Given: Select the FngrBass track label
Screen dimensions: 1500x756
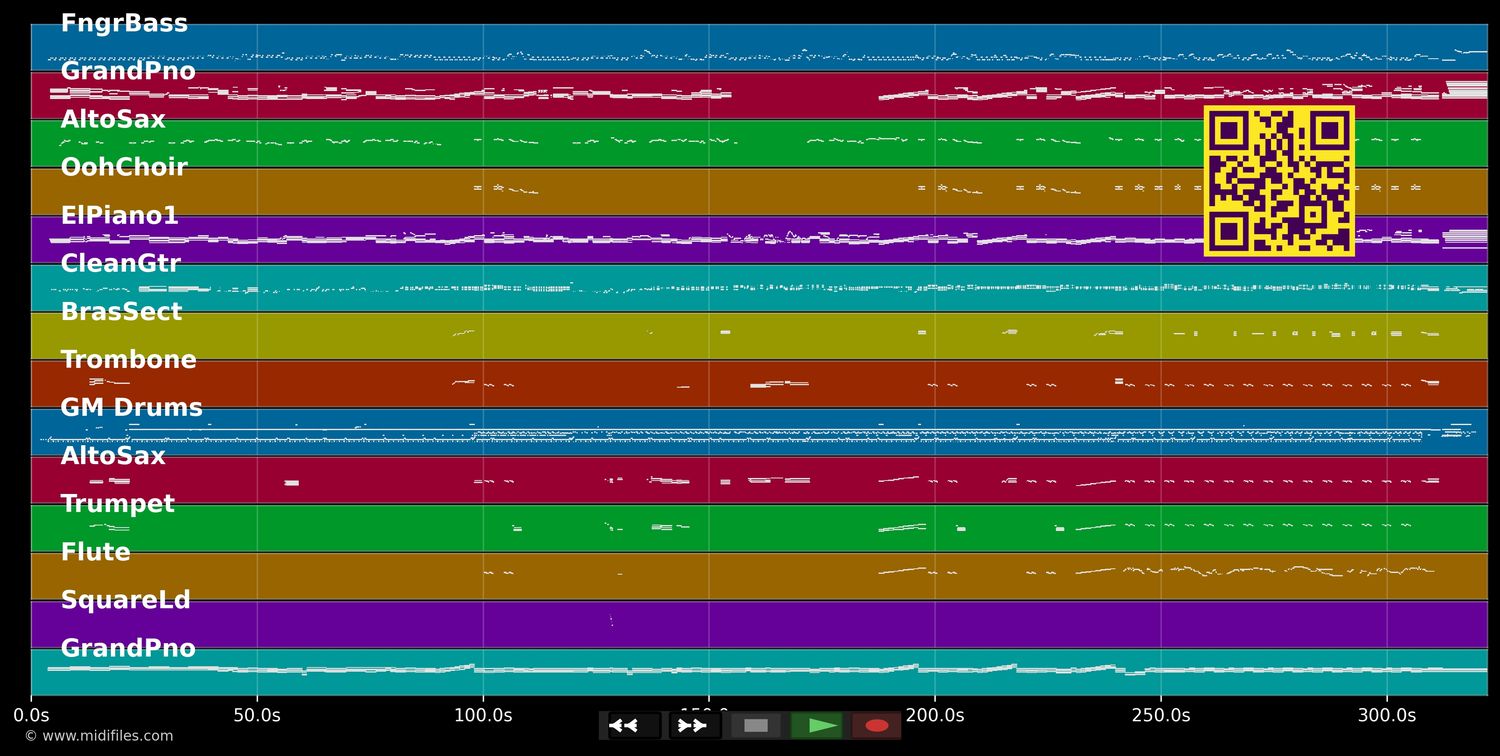Looking at the screenshot, I should [x=124, y=24].
